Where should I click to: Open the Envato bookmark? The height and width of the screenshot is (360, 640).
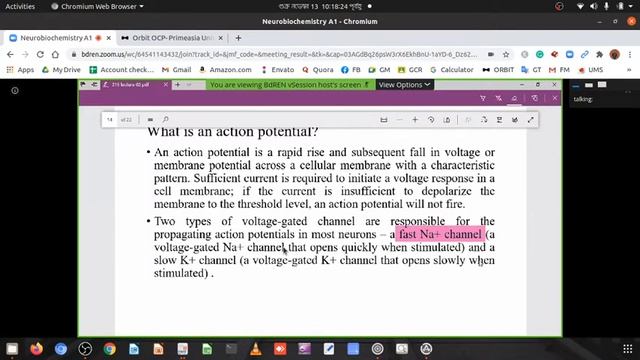278,70
